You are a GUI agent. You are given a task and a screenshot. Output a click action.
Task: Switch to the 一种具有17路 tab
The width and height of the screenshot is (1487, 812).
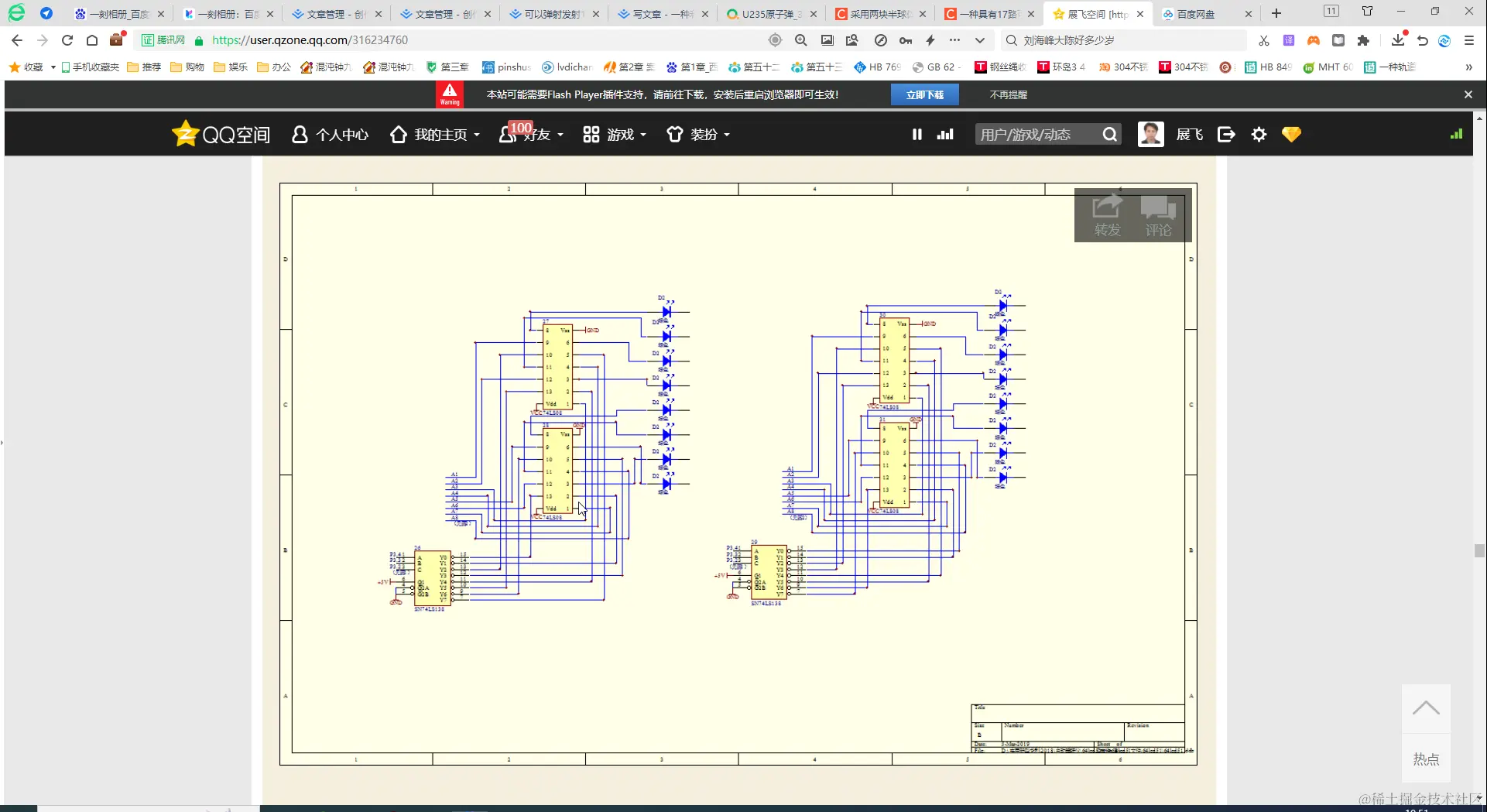[x=988, y=14]
